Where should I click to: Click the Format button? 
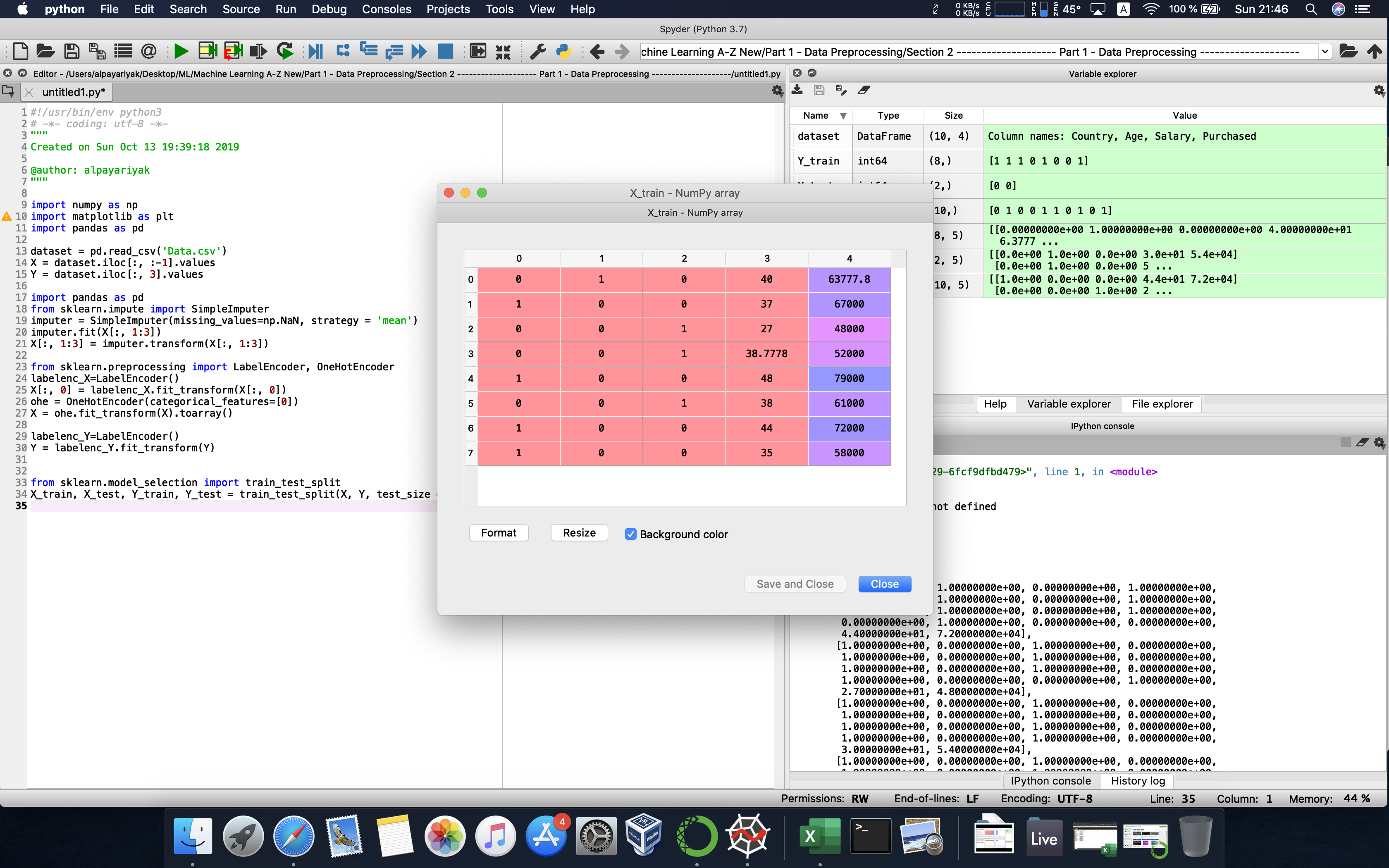click(498, 533)
